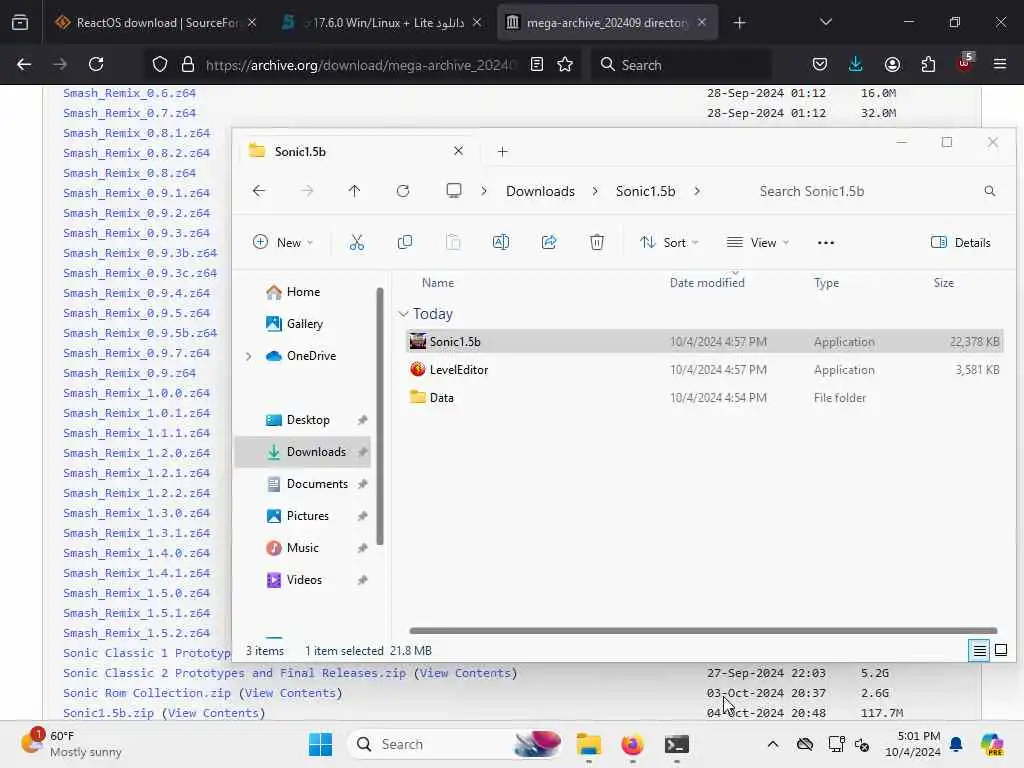The image size is (1024, 768).
Task: Open File Explorer from the taskbar
Action: pos(588,744)
